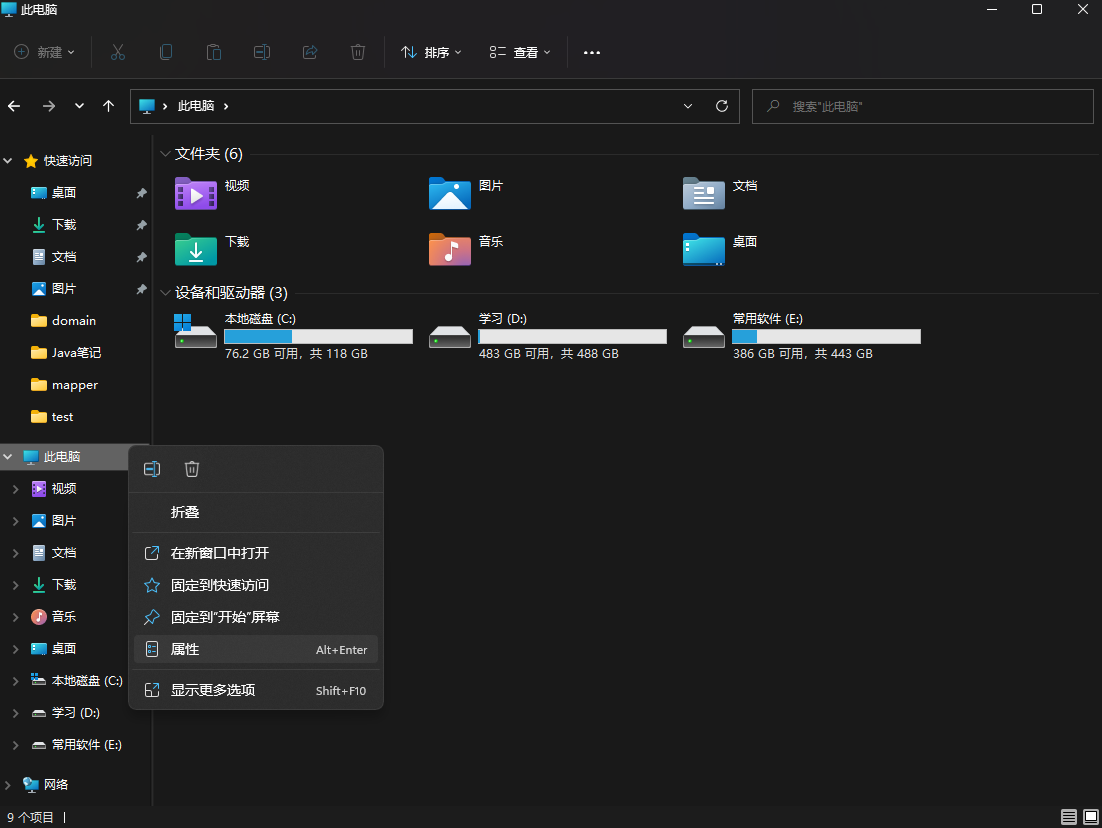Click the delete trash icon in context menu
Image resolution: width=1102 pixels, height=828 pixels.
pos(192,469)
